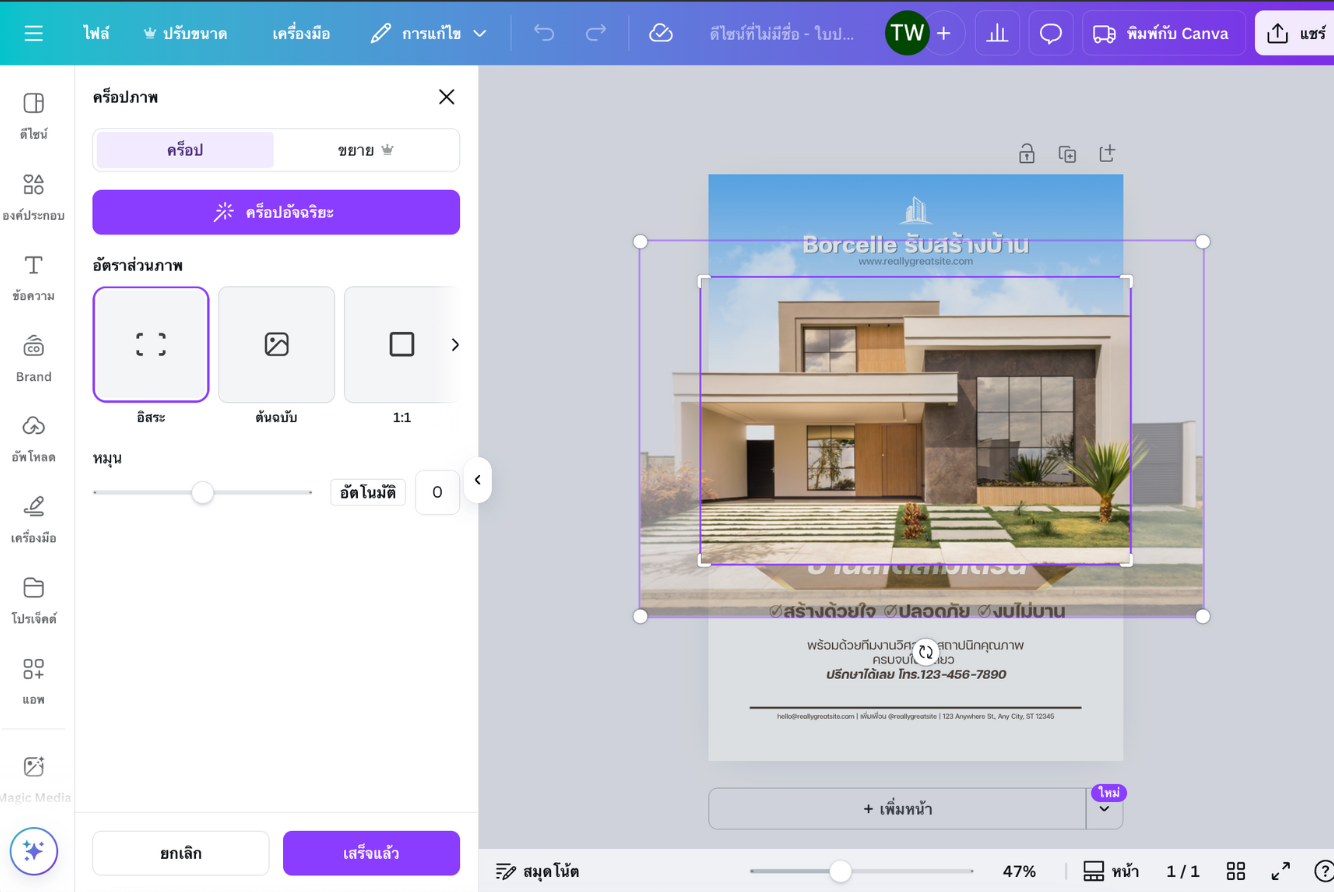Screen dimensions: 1334x892
Task: Click the แชร์ share button
Action: pos(1296,33)
